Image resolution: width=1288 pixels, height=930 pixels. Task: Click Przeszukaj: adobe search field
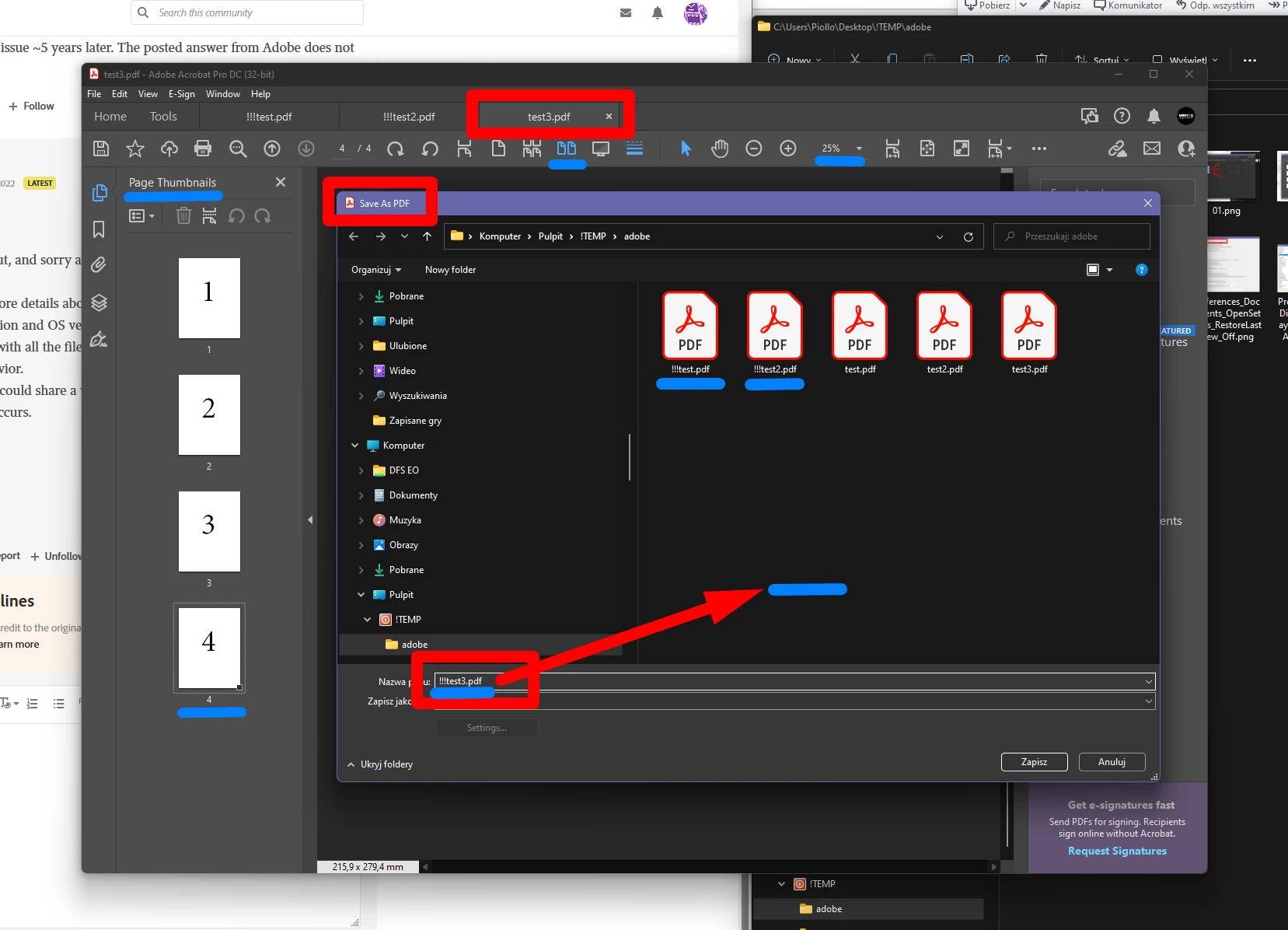click(x=1071, y=236)
